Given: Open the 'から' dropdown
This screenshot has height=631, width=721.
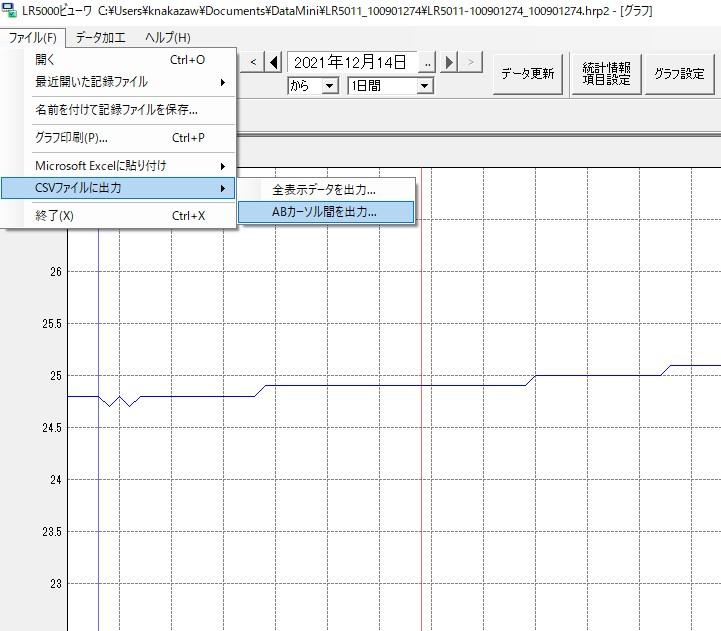Looking at the screenshot, I should point(313,86).
